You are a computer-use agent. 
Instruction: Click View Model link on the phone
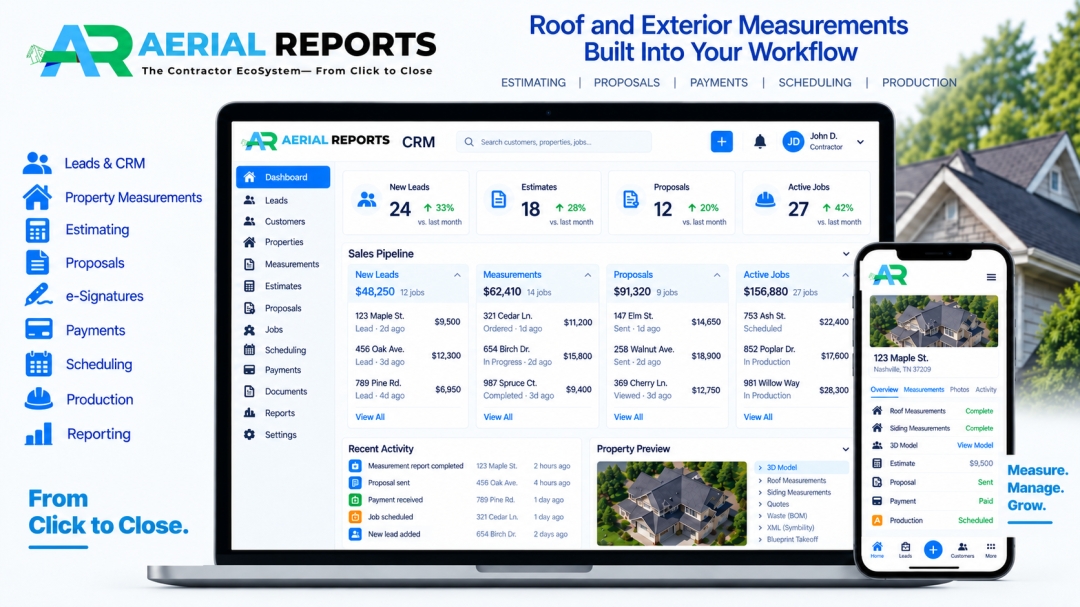pos(975,445)
